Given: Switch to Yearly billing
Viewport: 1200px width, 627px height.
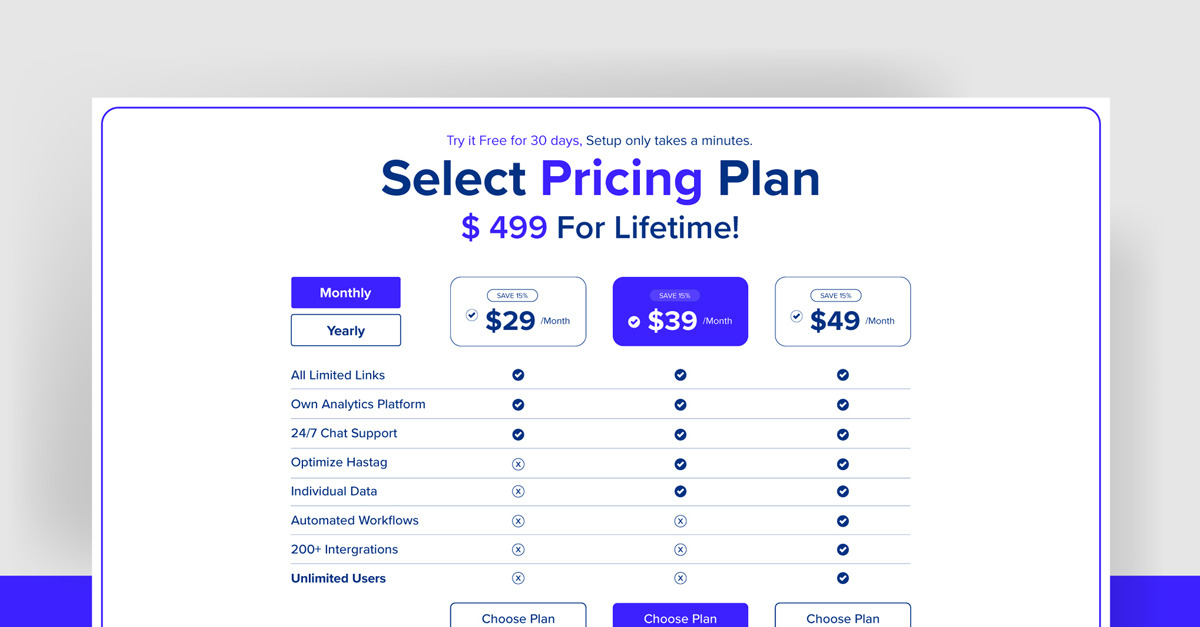Looking at the screenshot, I should point(345,329).
